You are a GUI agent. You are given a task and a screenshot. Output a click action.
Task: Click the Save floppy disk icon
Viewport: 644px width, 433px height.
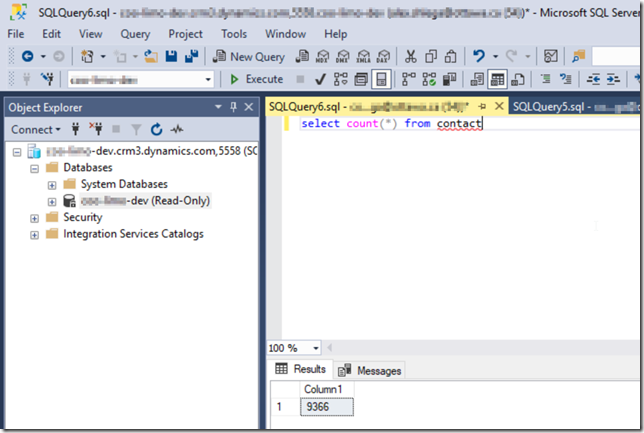(x=171, y=56)
